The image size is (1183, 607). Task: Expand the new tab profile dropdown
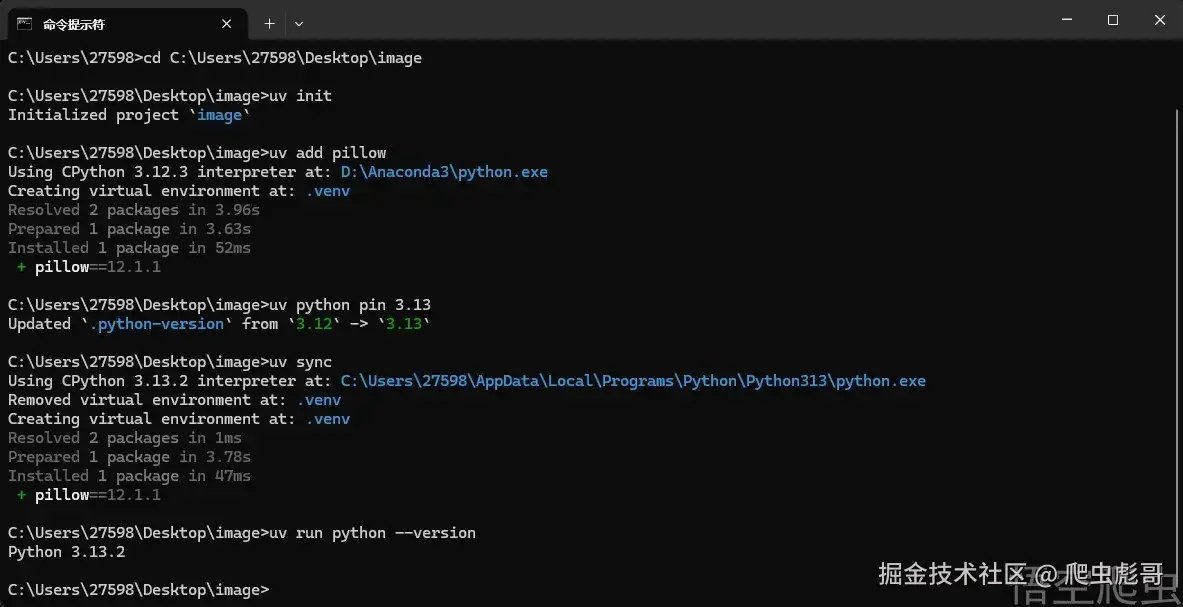[x=299, y=24]
